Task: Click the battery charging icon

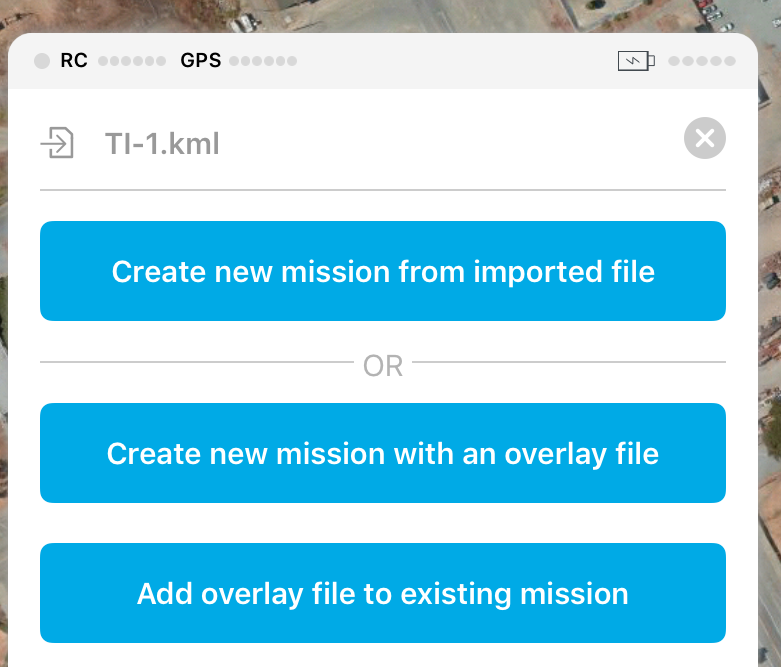Action: (x=636, y=61)
